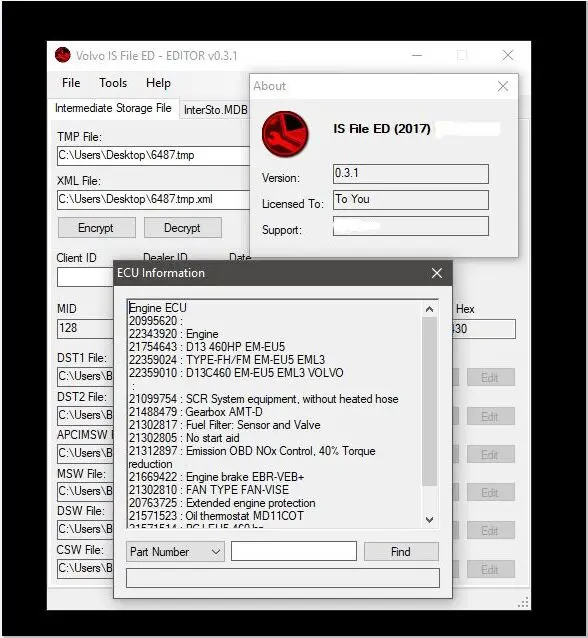588x638 pixels.
Task: Select line '21571523 : Oil thermostat MD11COT'
Action: (x=216, y=516)
